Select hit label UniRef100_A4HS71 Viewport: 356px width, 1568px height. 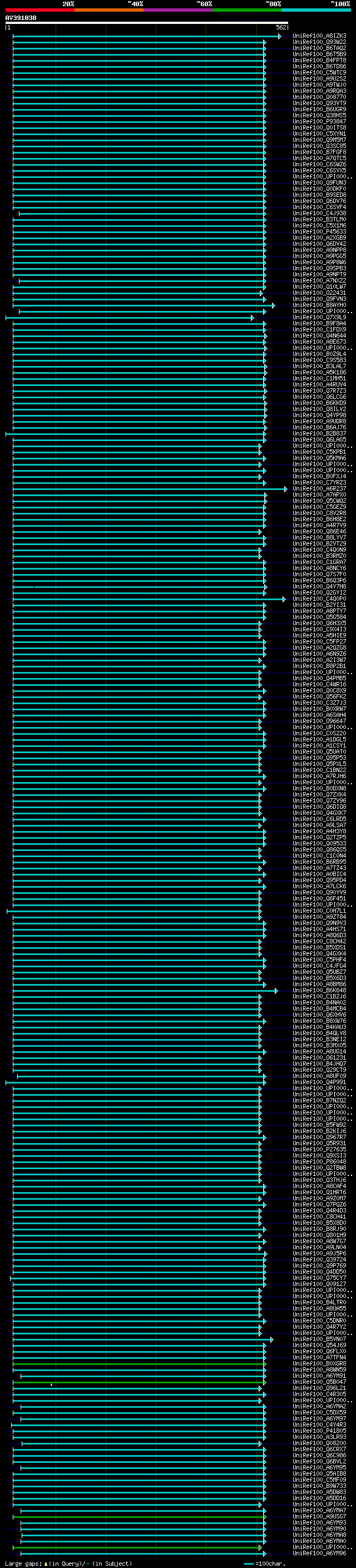pyautogui.click(x=319, y=929)
